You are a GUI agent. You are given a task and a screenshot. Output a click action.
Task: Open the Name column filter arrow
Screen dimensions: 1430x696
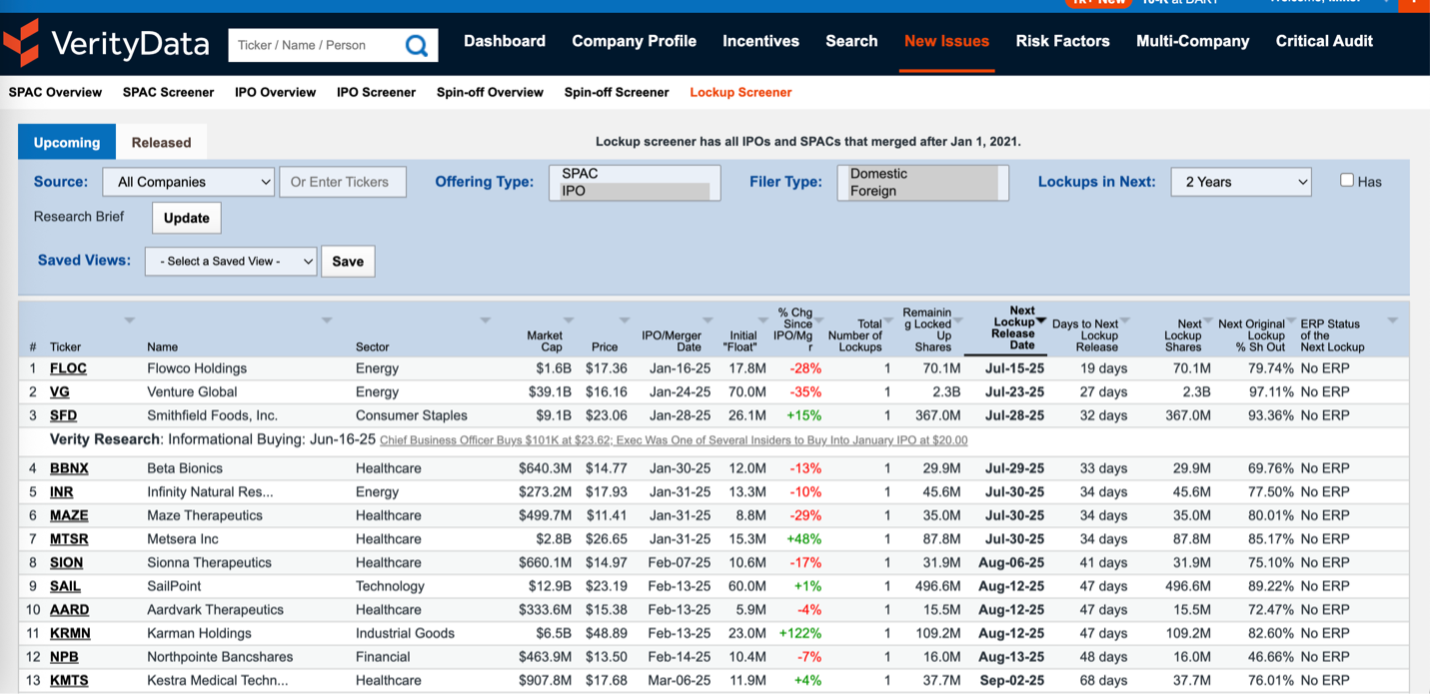[x=327, y=320]
